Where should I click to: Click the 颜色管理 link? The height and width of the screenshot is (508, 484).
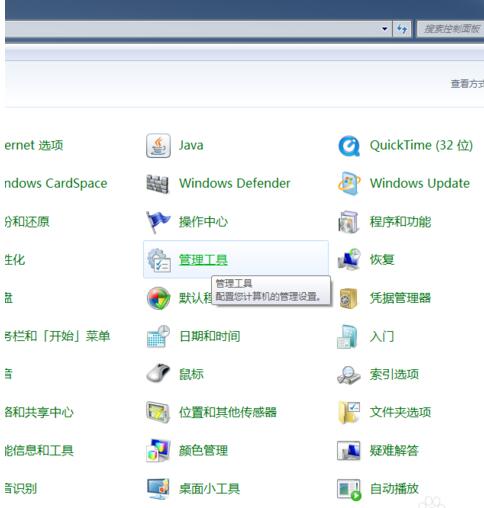pos(203,451)
